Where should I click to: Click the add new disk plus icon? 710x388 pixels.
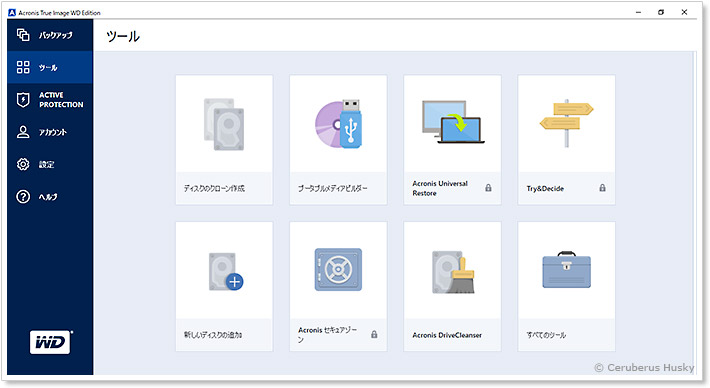[x=226, y=272]
